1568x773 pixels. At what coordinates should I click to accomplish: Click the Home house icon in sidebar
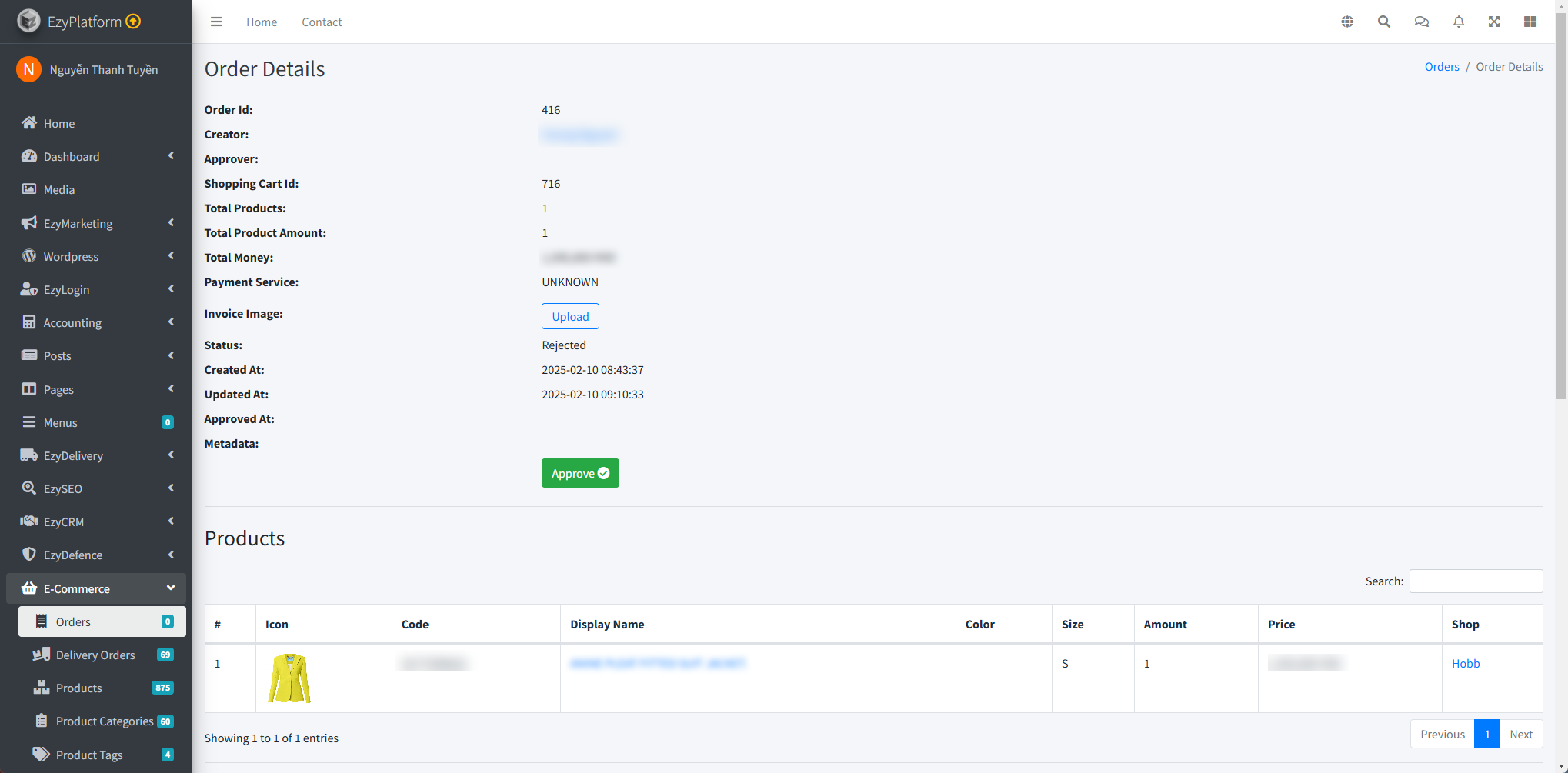pyautogui.click(x=29, y=123)
